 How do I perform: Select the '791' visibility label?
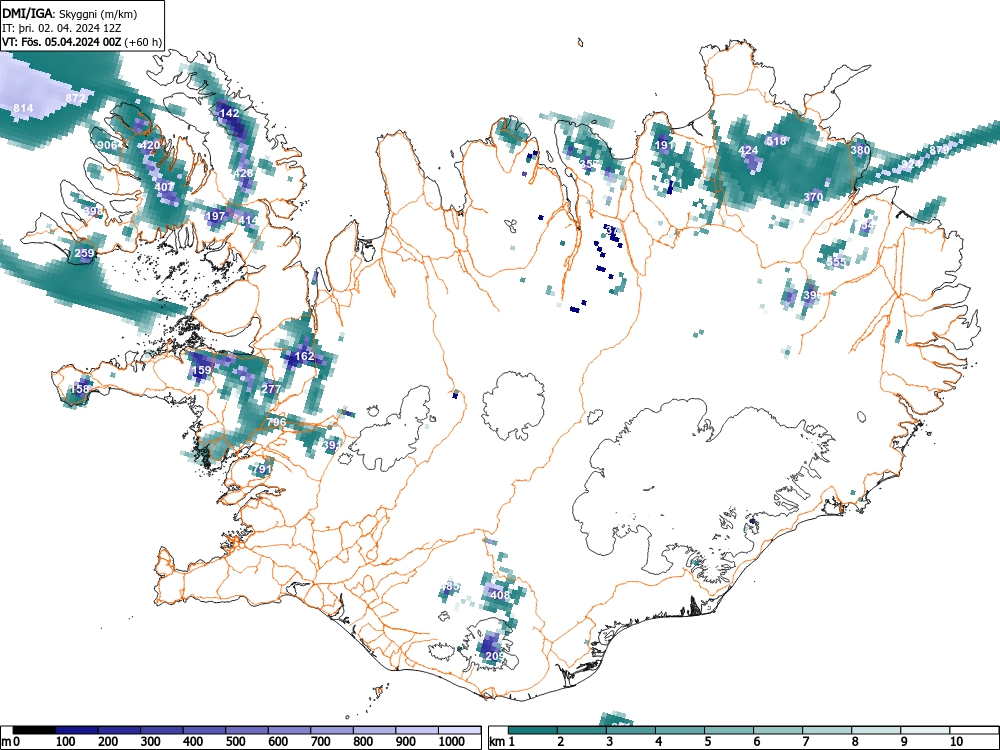click(262, 469)
